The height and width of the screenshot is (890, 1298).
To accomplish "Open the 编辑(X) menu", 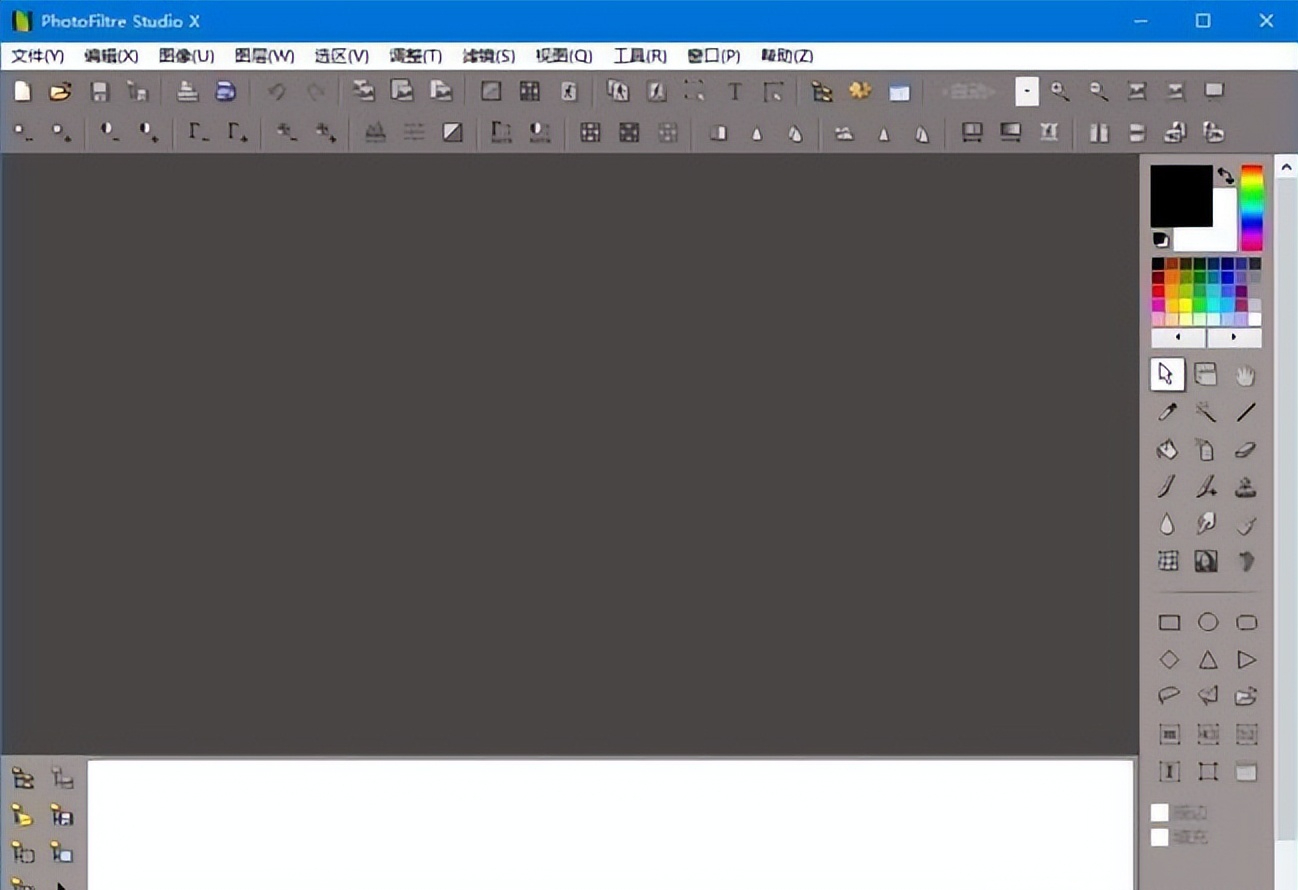I will point(111,56).
